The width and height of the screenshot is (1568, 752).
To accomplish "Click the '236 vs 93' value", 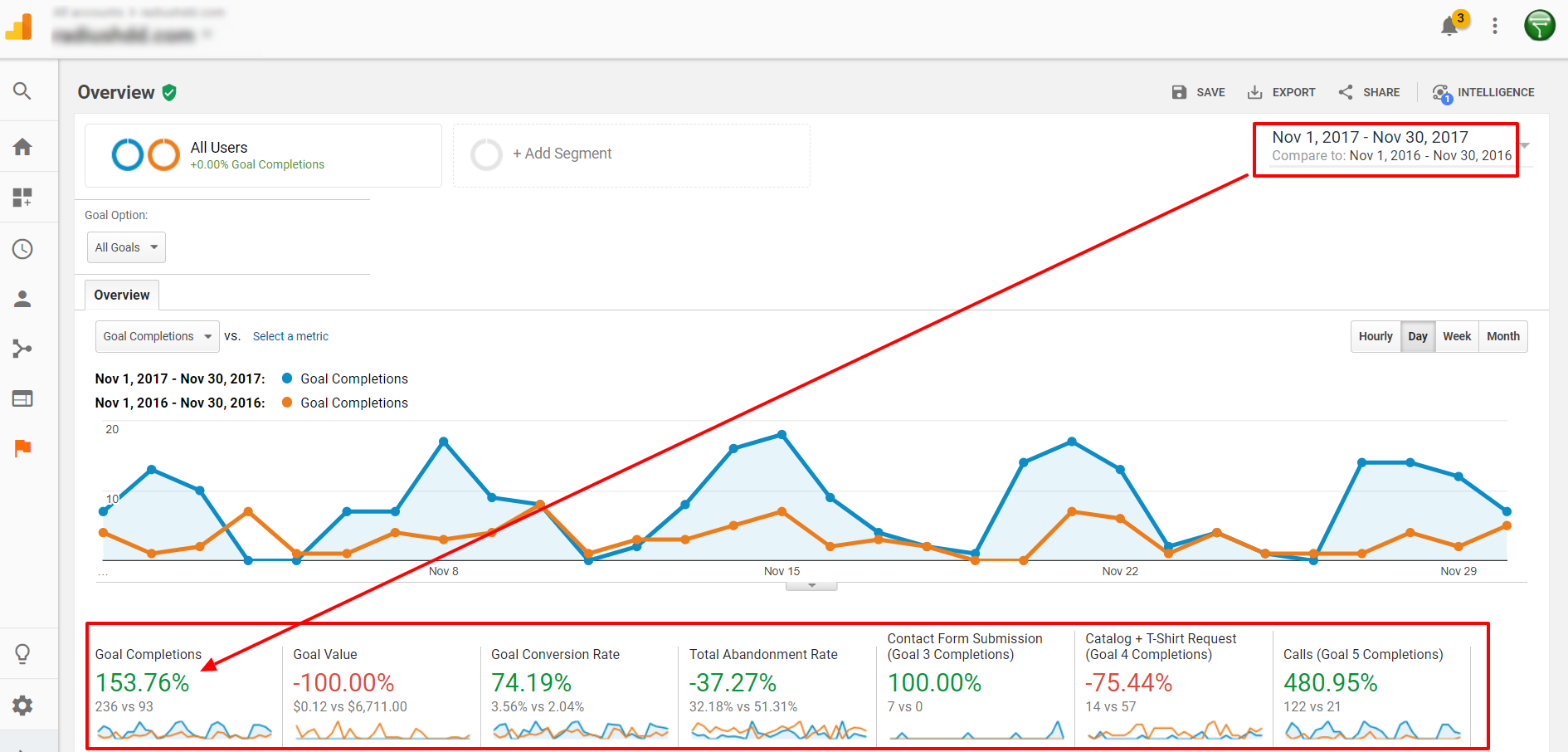I will [124, 707].
